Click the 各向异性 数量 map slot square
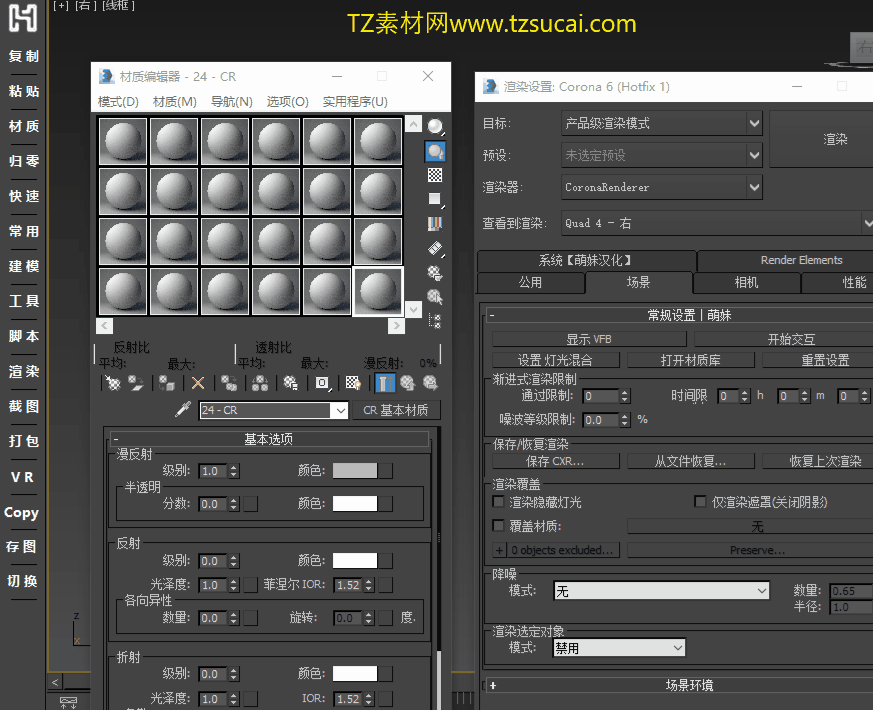The width and height of the screenshot is (873, 710). tap(251, 618)
